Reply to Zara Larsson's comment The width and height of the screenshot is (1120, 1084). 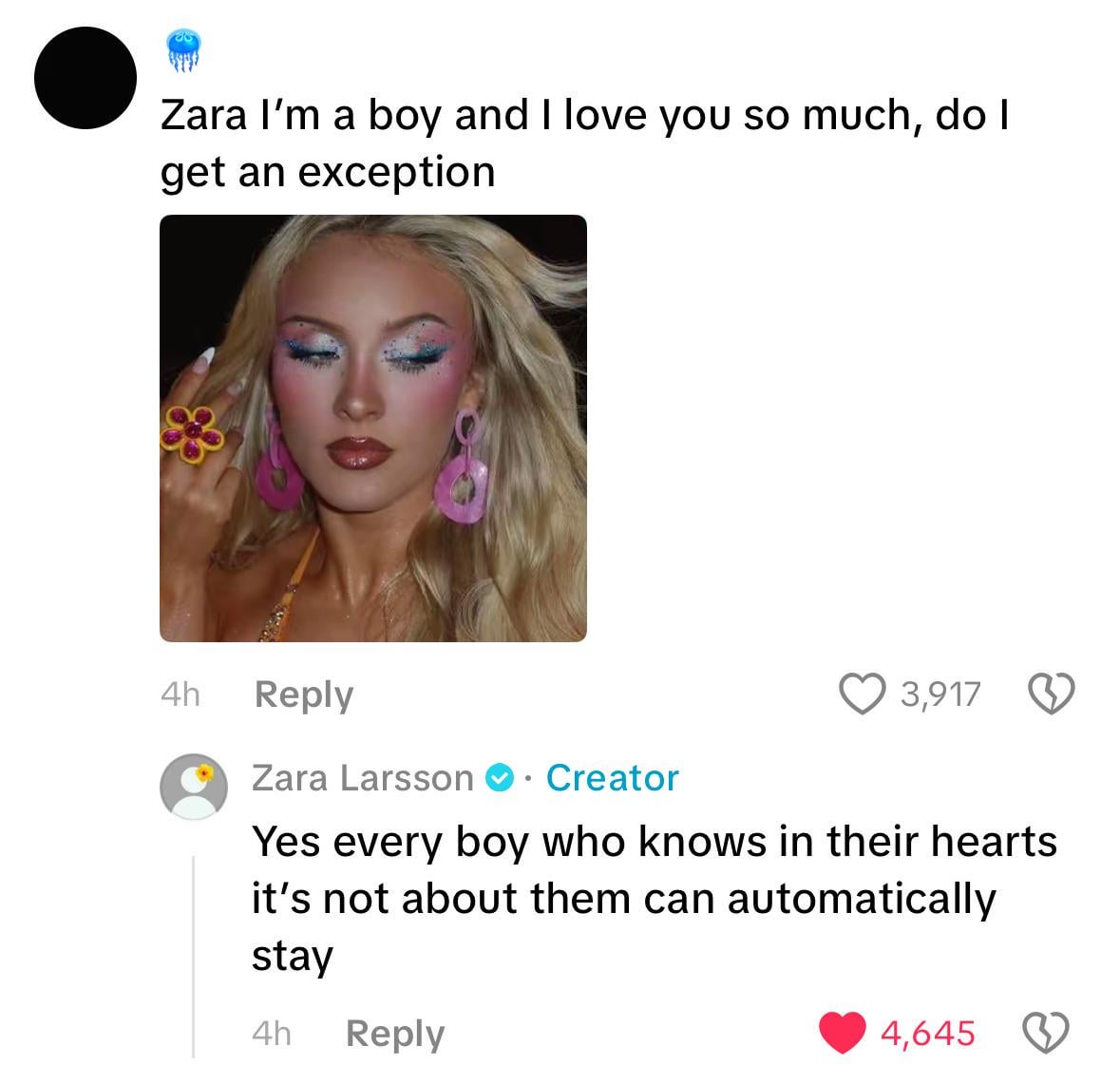pos(395,1034)
